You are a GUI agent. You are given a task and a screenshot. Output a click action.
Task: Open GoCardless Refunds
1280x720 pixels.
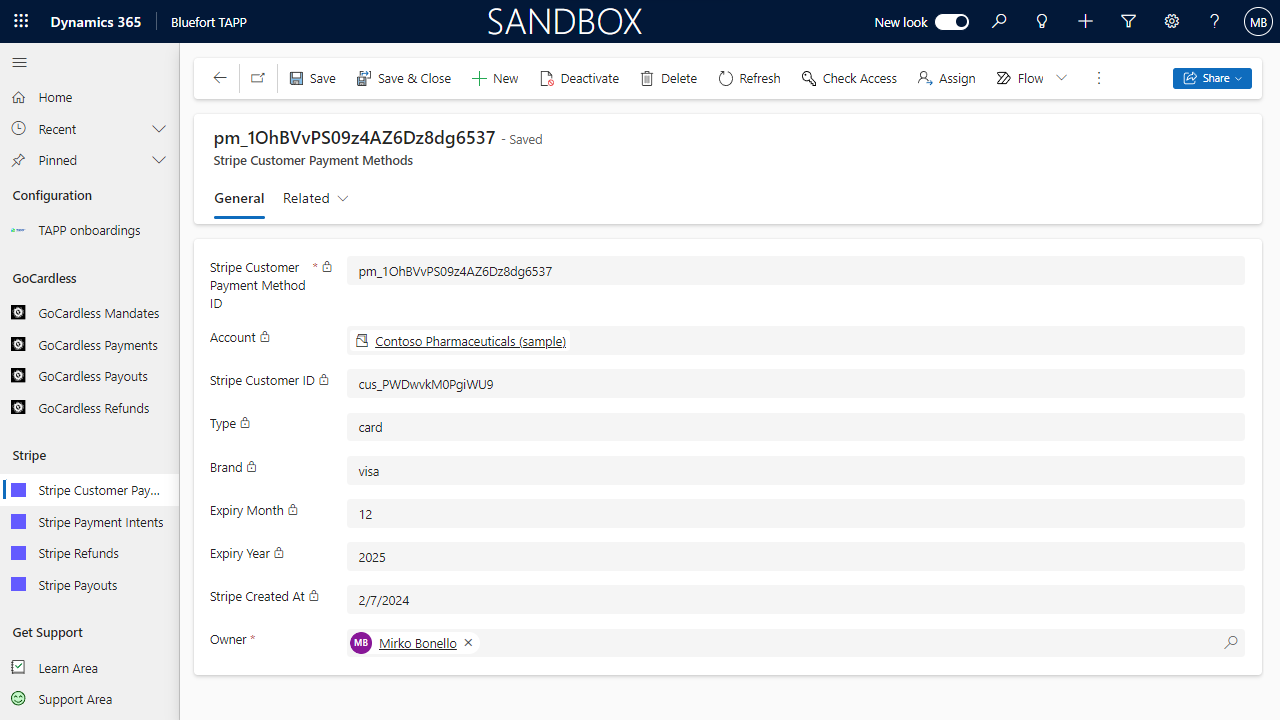pyautogui.click(x=89, y=409)
